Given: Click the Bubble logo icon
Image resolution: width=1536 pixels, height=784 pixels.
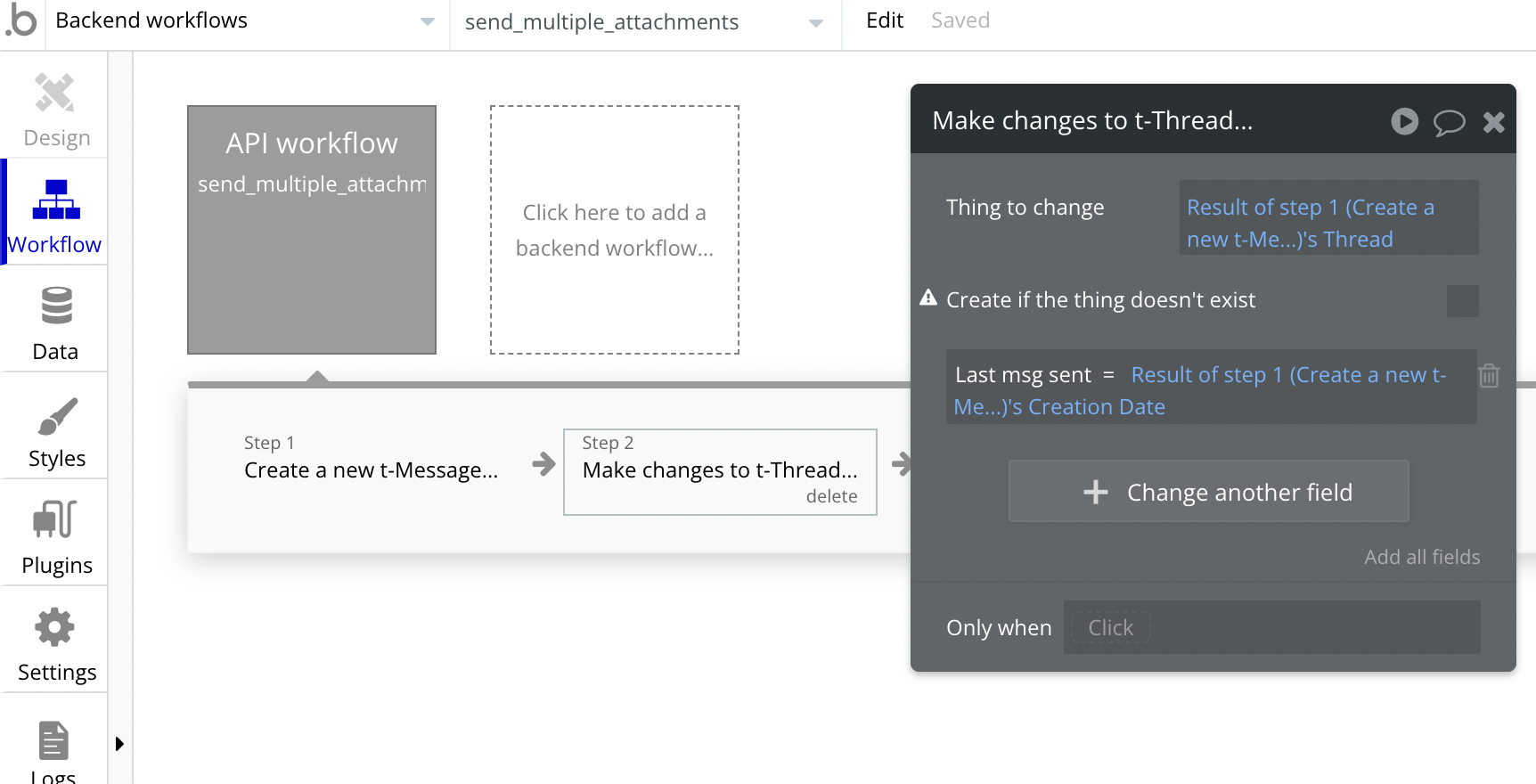Looking at the screenshot, I should [21, 21].
